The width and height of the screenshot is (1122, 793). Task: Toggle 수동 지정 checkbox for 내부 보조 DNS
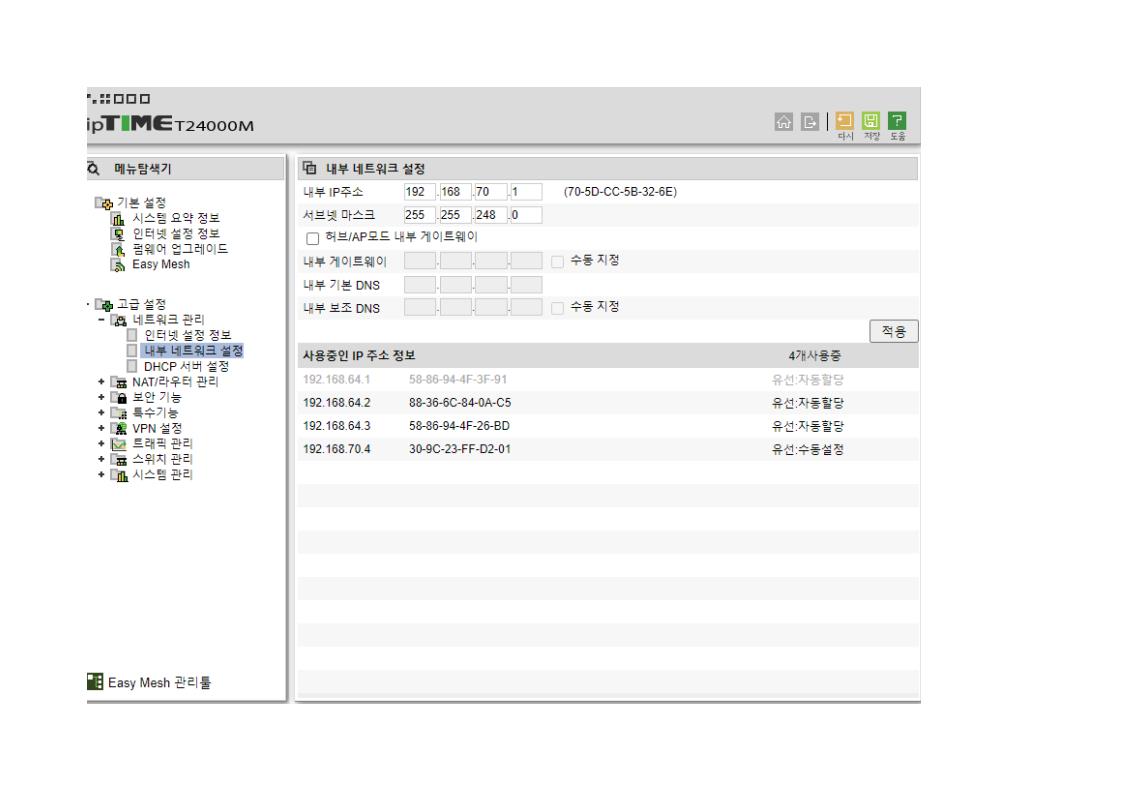click(x=557, y=308)
